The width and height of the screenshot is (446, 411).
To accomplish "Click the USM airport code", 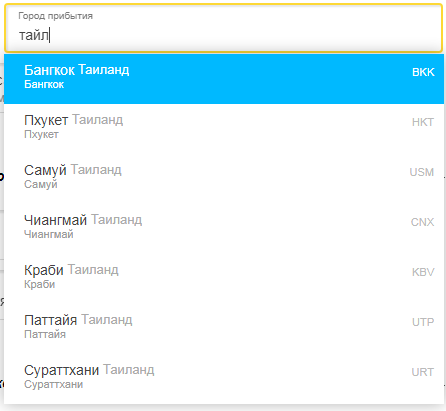I will [x=422, y=172].
